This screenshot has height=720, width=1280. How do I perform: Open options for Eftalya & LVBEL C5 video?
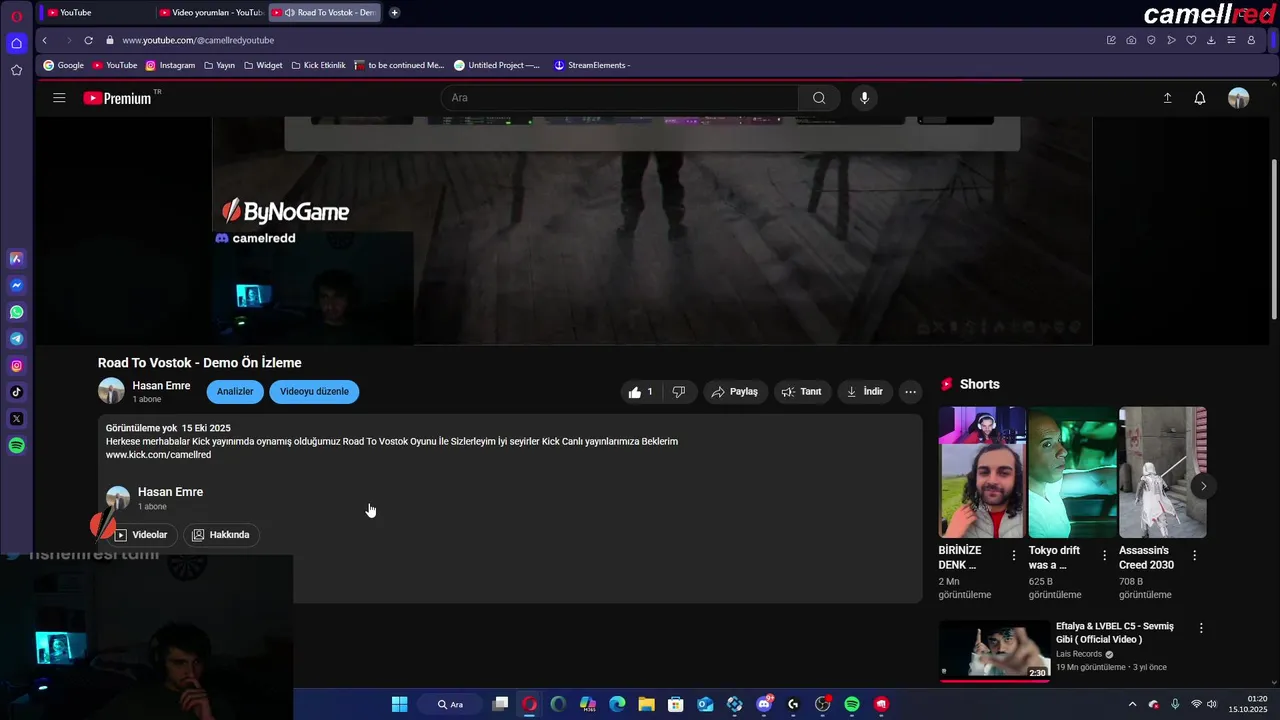point(1201,628)
